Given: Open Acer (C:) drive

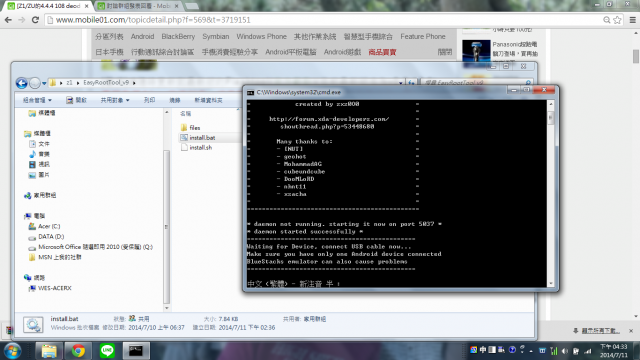Looking at the screenshot, I should [x=49, y=226].
